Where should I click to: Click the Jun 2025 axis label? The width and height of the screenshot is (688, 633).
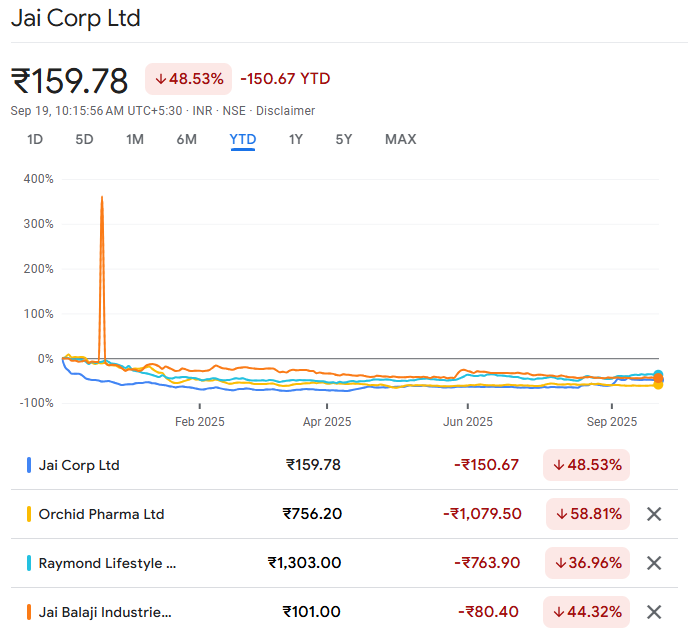pos(468,422)
